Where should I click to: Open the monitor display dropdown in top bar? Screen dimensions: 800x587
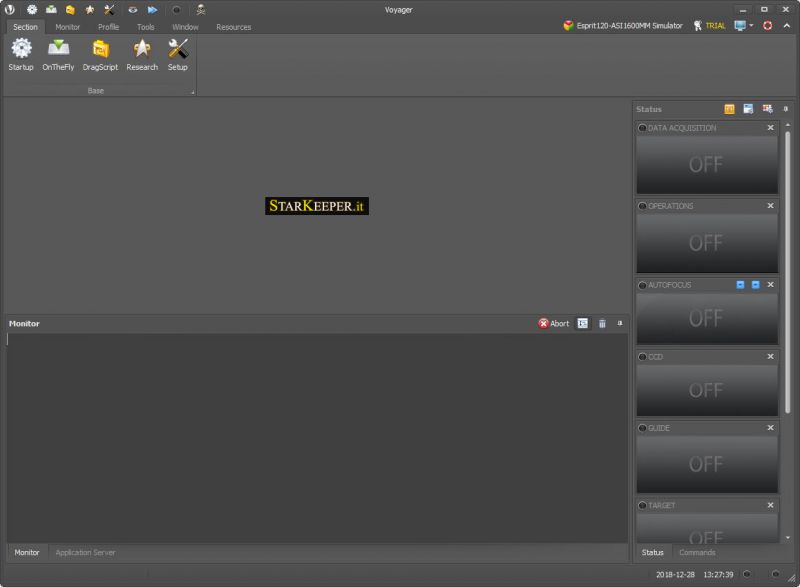(x=743, y=25)
